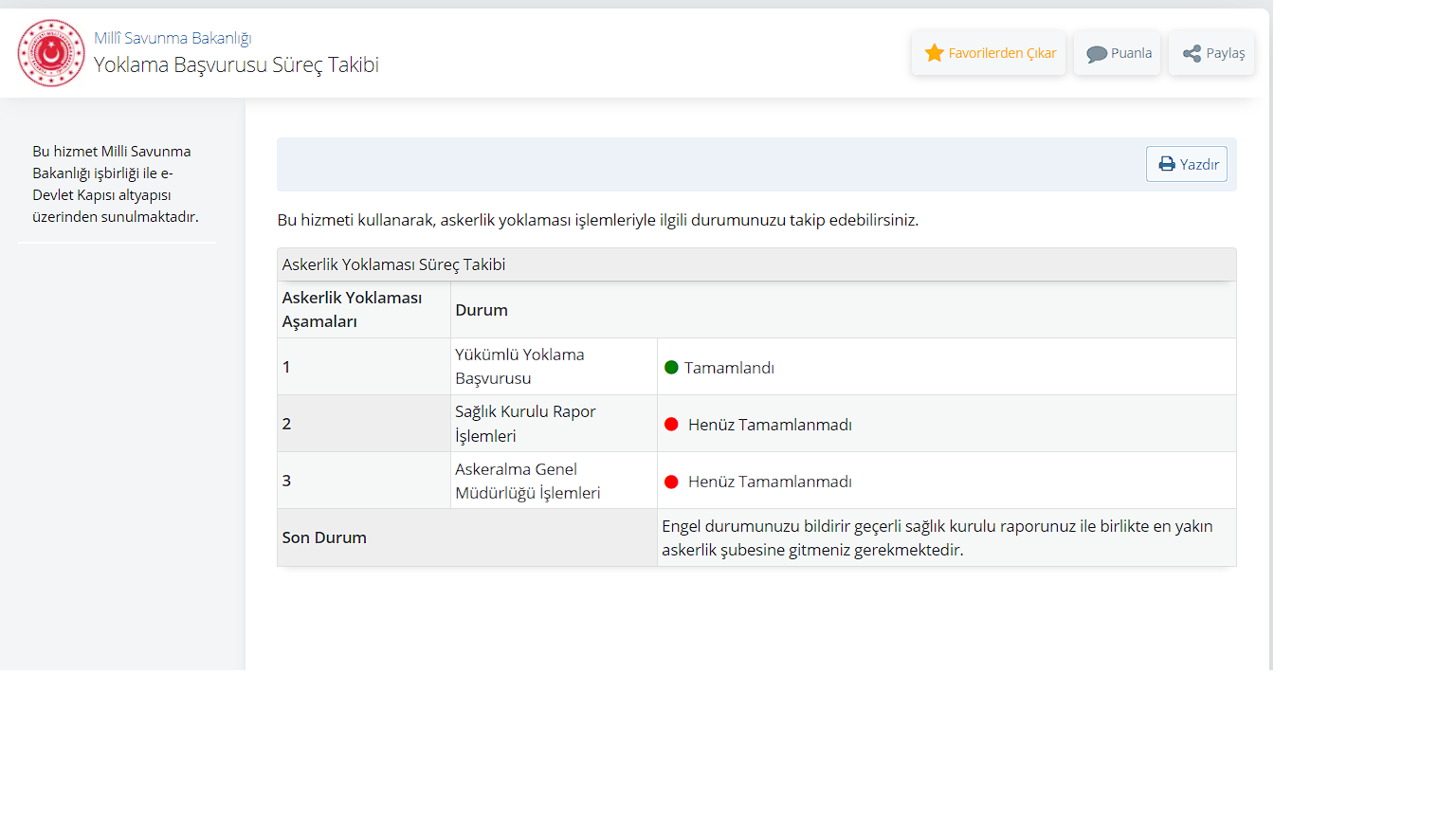This screenshot has width=1456, height=819.
Task: Click the Askerlik Yoklaması Aşamaları column header
Action: pyautogui.click(x=352, y=309)
